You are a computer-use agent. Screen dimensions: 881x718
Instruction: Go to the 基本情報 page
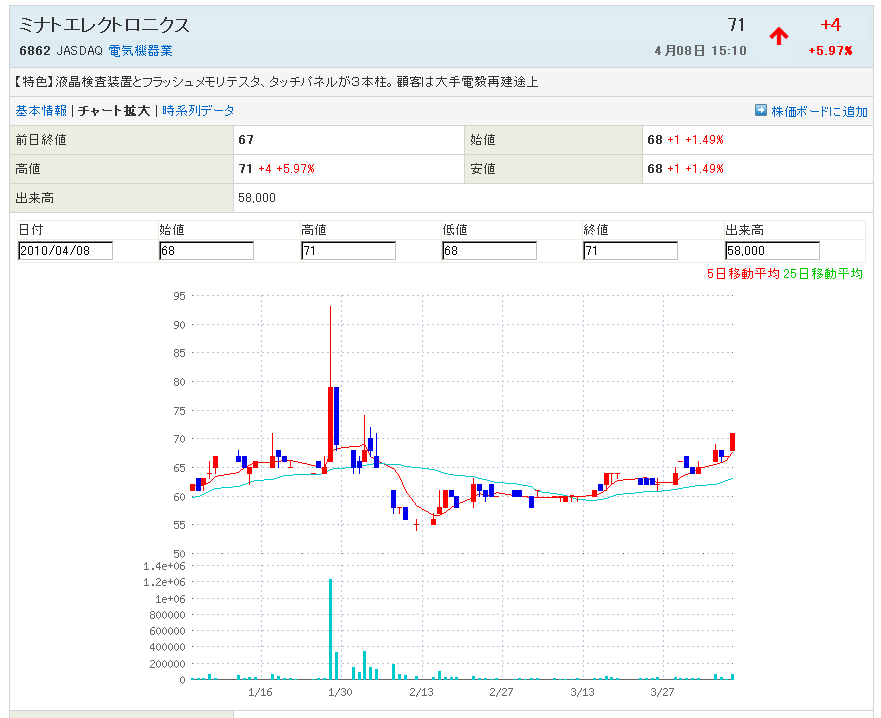click(x=41, y=111)
